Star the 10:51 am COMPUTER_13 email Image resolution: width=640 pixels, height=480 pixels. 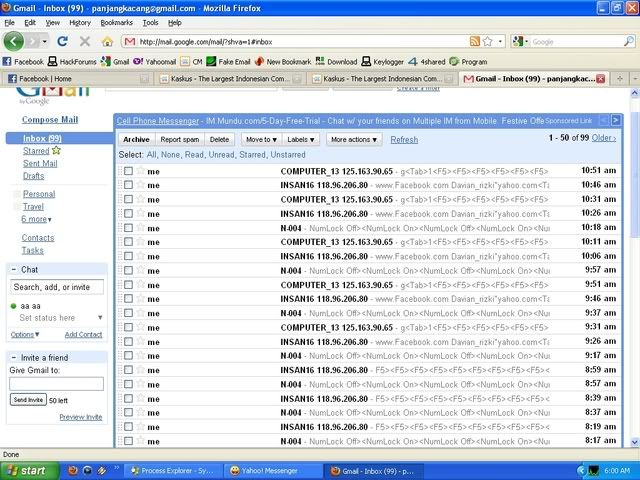(141, 171)
